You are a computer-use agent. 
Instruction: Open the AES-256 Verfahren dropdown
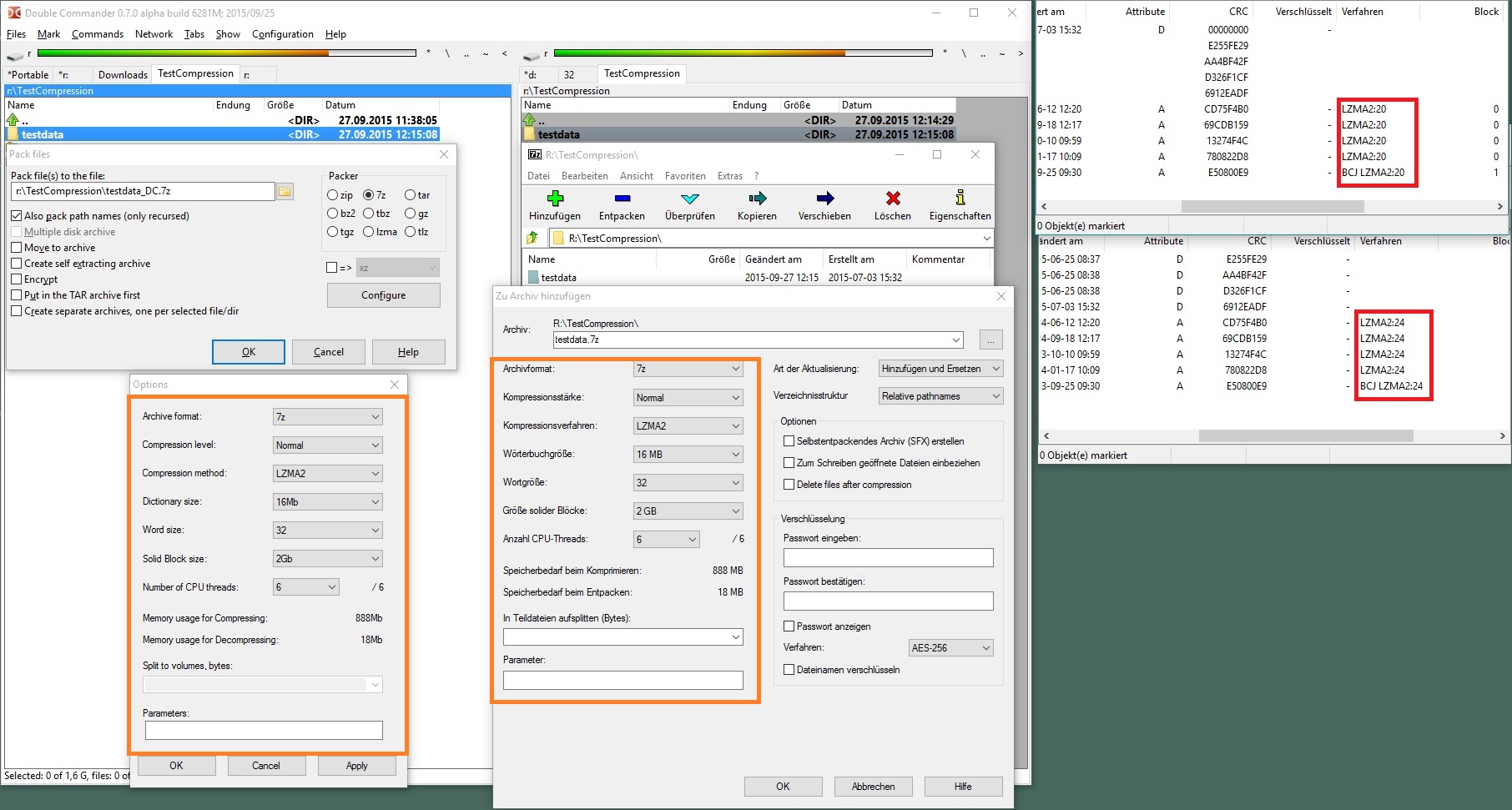950,648
